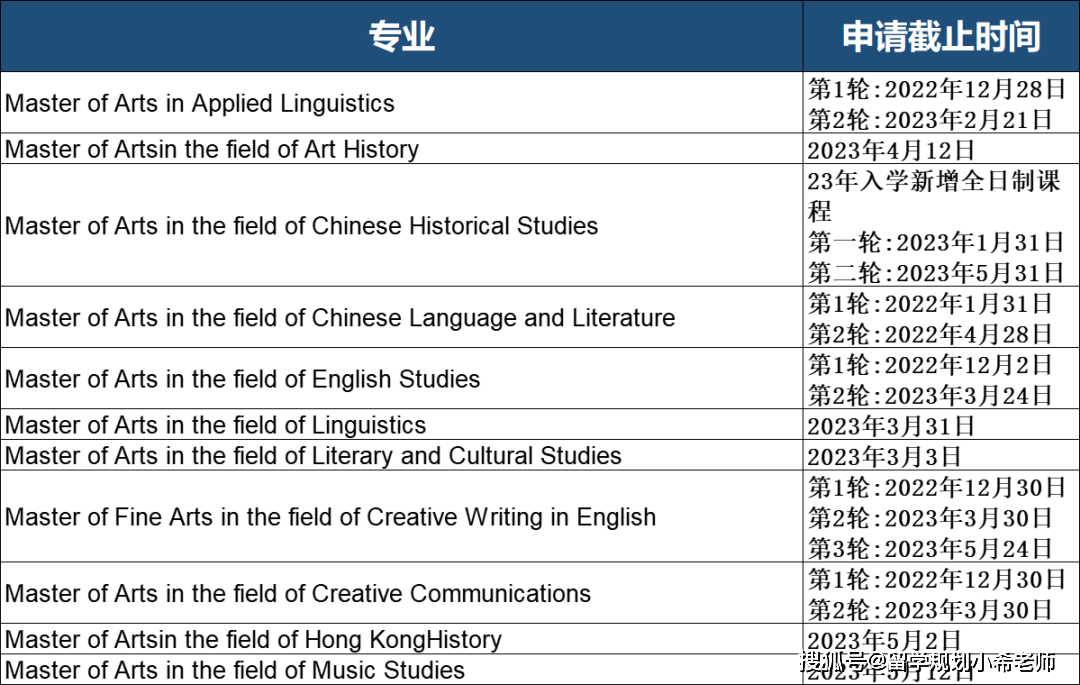
Task: Select Chinese Language and Literature program cell
Action: 402,317
